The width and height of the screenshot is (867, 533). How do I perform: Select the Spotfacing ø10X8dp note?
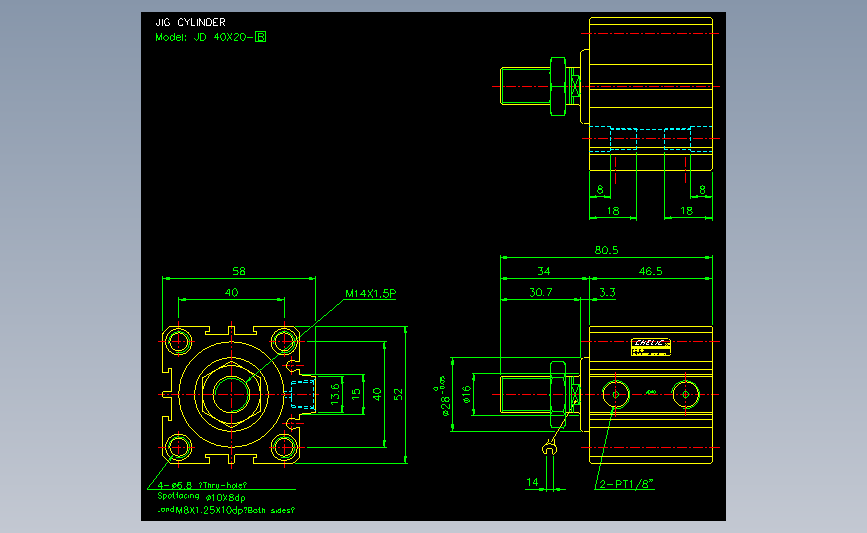(201, 497)
